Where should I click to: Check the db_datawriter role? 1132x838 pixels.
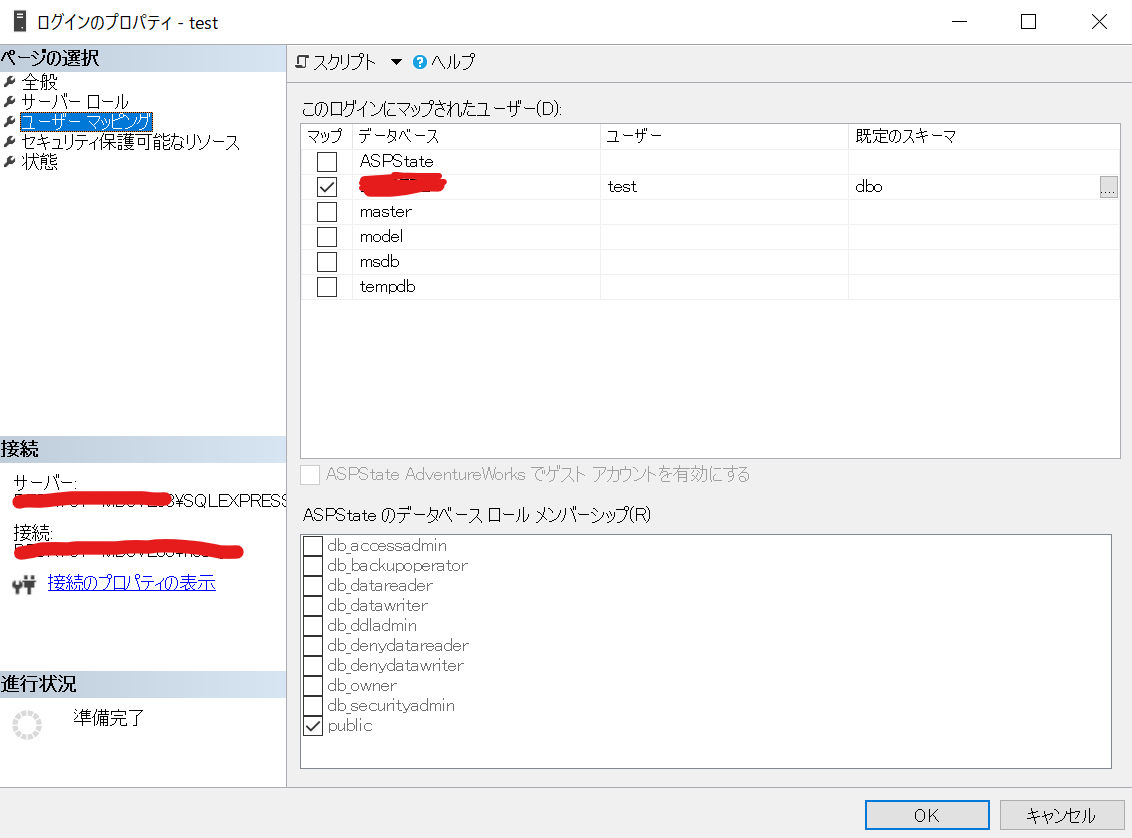[313, 606]
